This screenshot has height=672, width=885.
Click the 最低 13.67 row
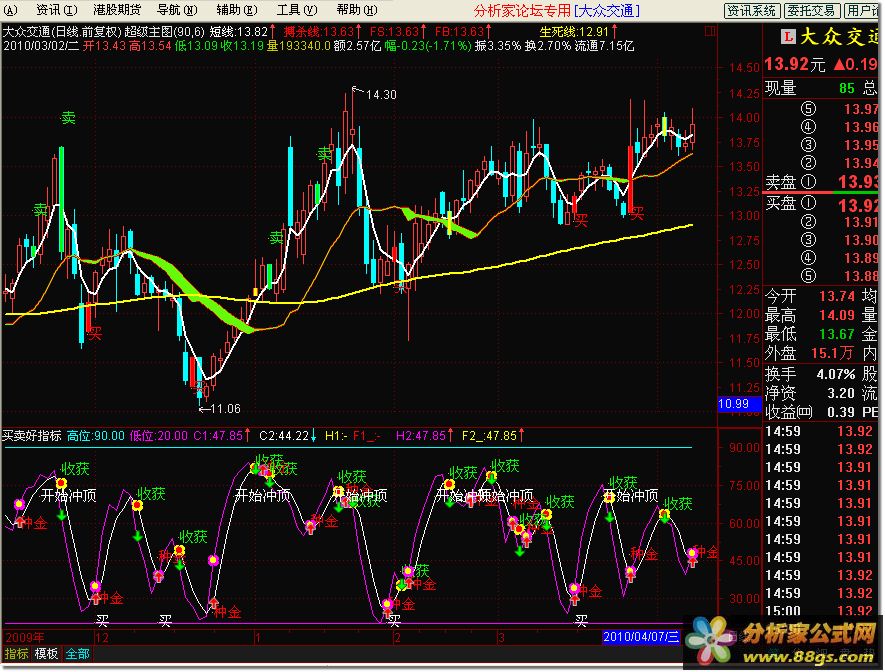coord(822,334)
